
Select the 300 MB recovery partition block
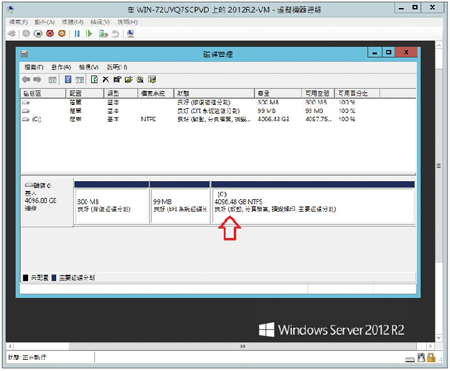pos(112,206)
